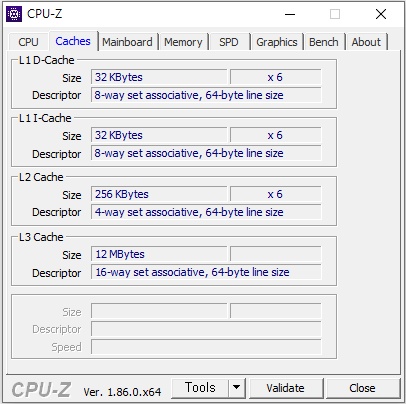
Task: Switch to the CPU tab
Action: point(28,42)
